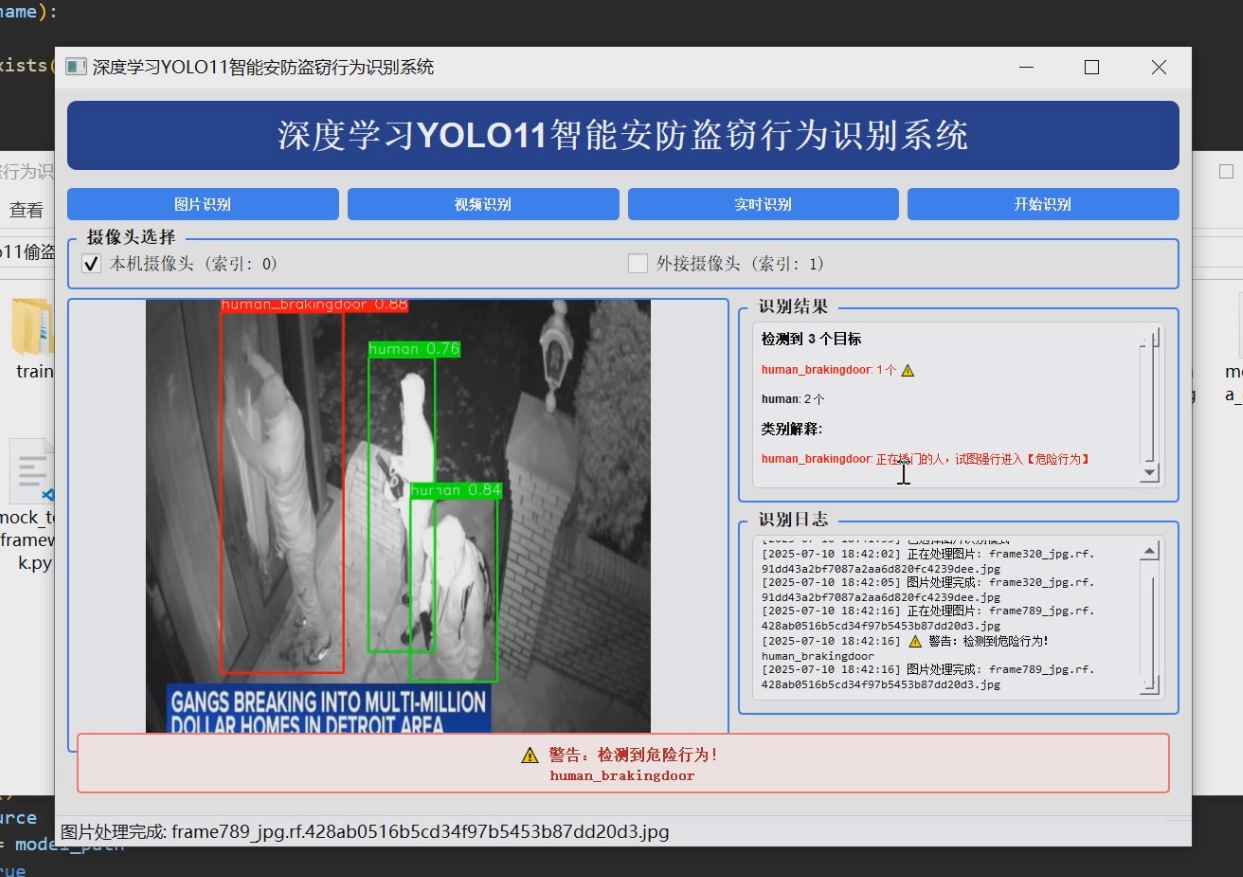1243x877 pixels.
Task: Uncheck the 本机摄像头 (索引: 0) checkbox
Action: tap(91, 264)
